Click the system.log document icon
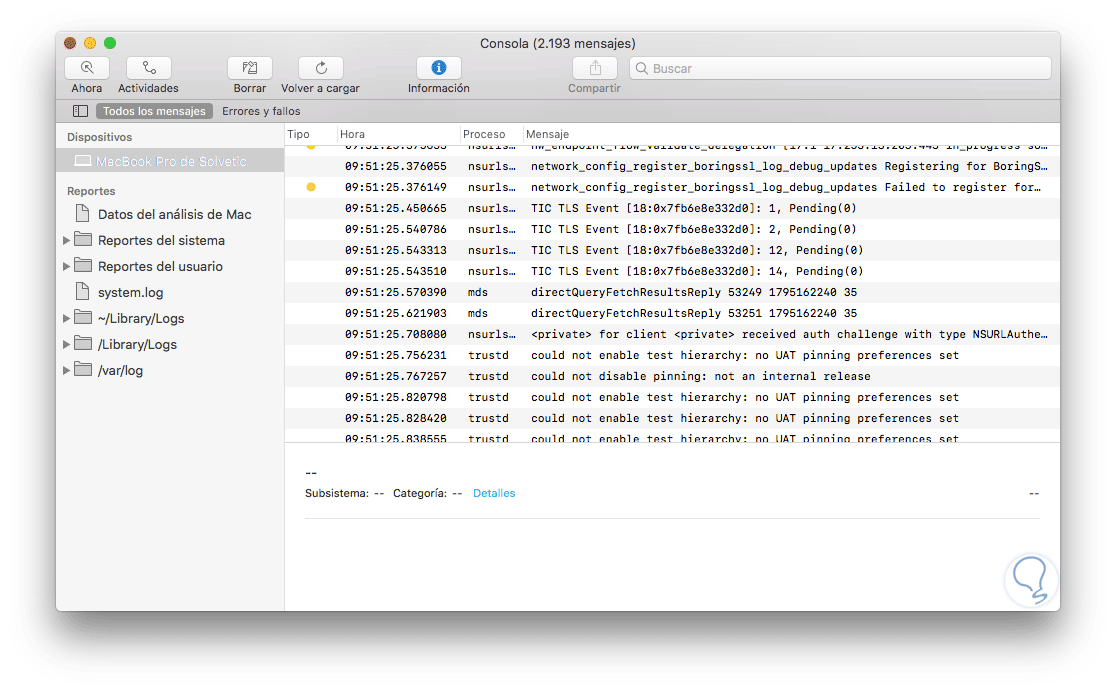Image resolution: width=1116 pixels, height=691 pixels. (83, 291)
